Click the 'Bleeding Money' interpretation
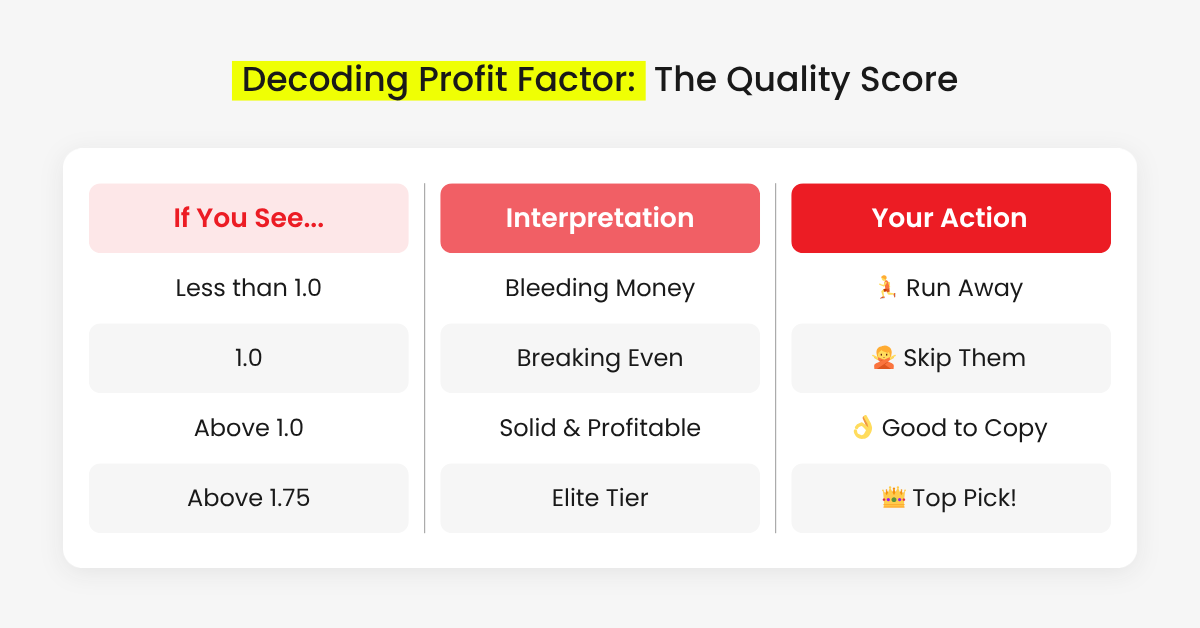The width and height of the screenshot is (1200, 628). pyautogui.click(x=600, y=288)
